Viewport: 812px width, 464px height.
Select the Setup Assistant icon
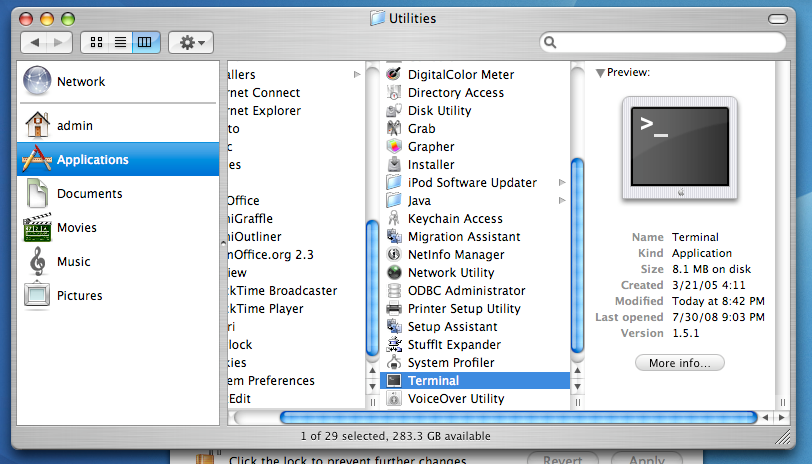394,326
